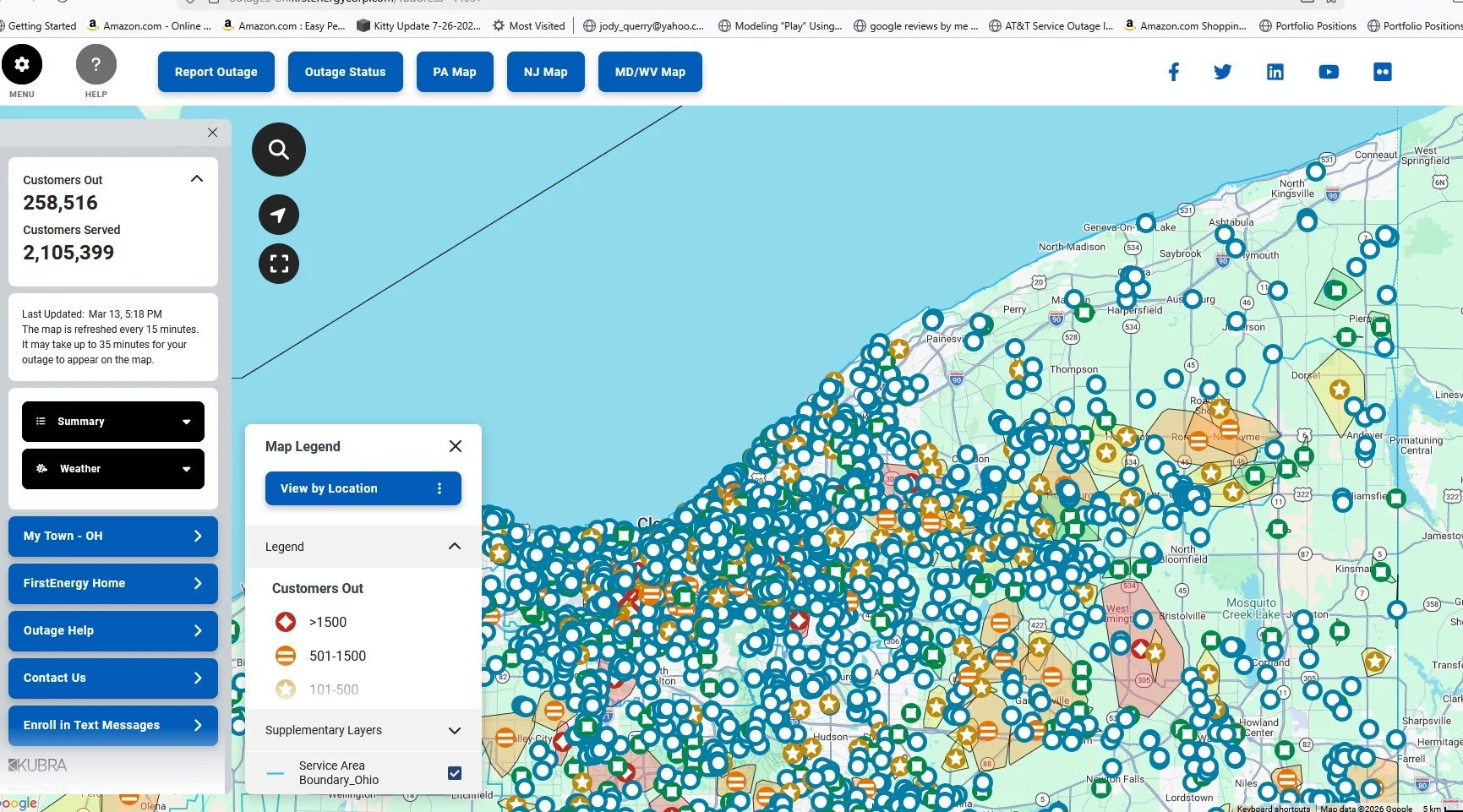Click the orange 501-1500 legend icon

click(286, 656)
